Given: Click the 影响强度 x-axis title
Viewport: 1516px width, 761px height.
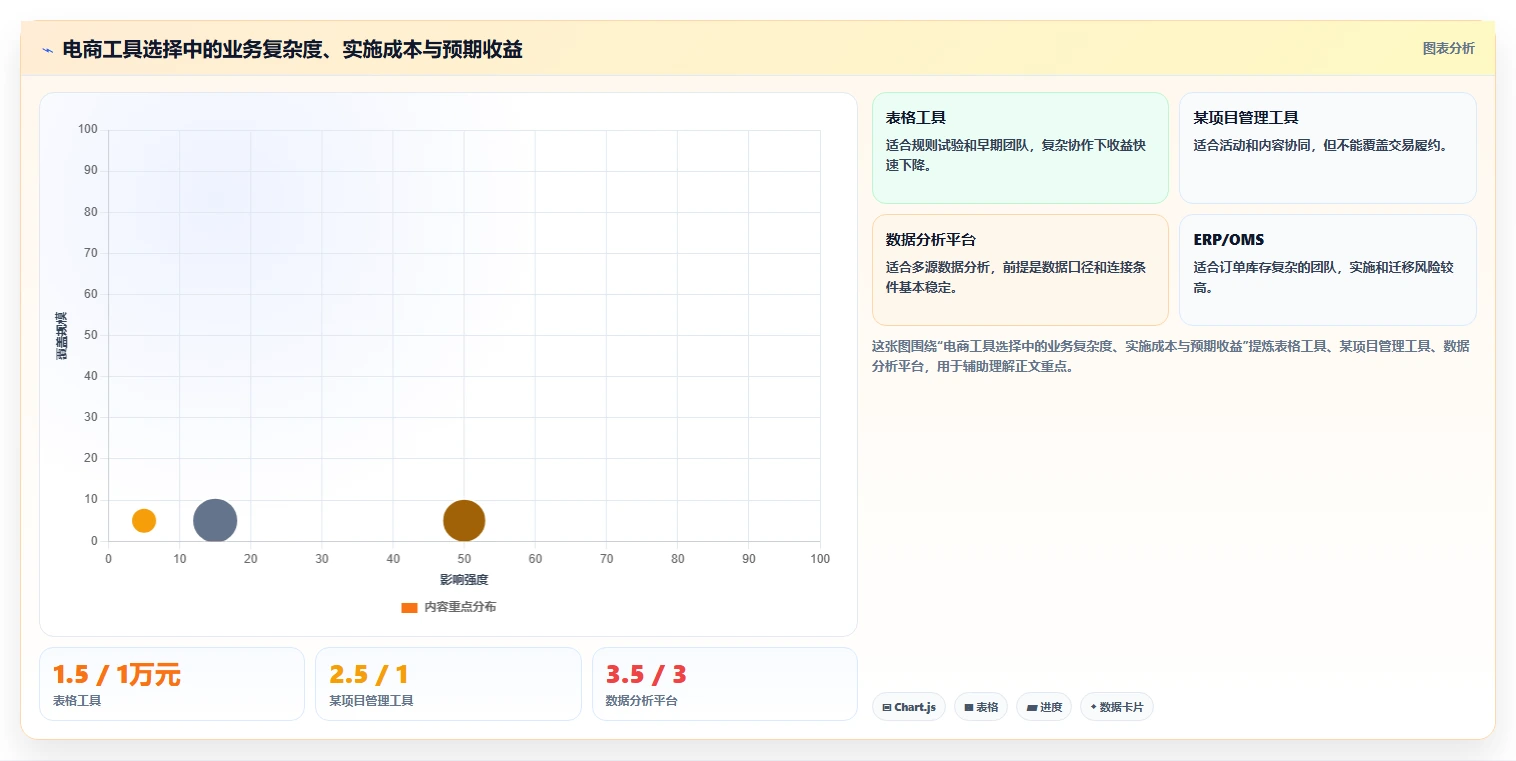Looking at the screenshot, I should pyautogui.click(x=464, y=579).
